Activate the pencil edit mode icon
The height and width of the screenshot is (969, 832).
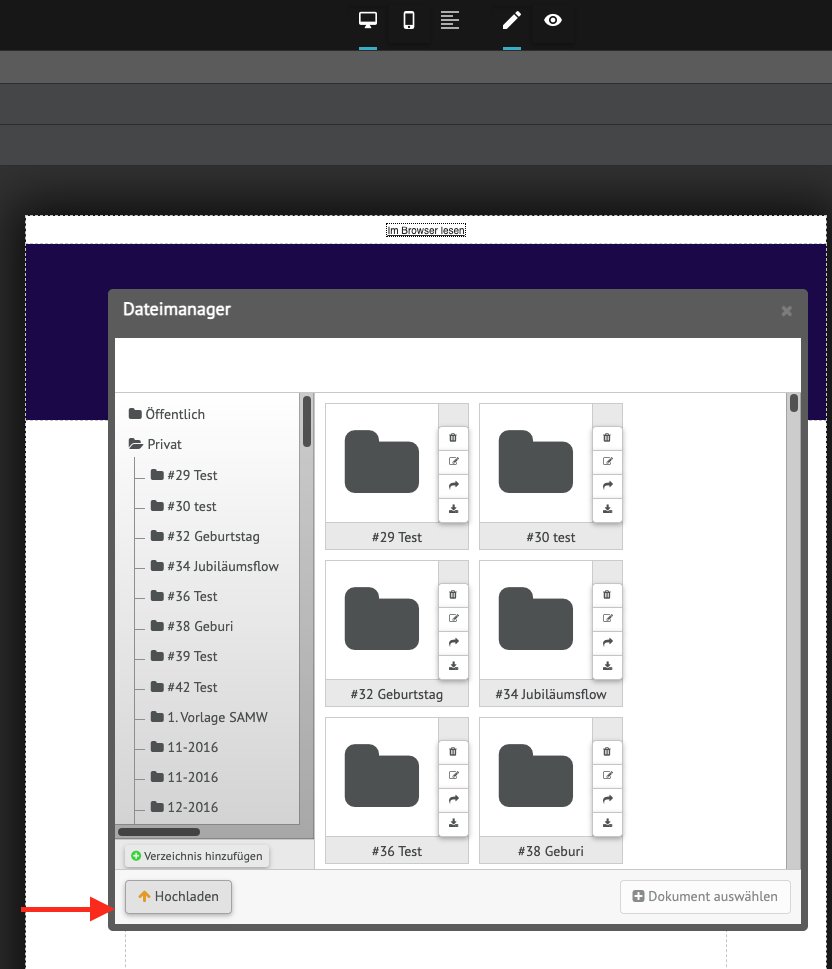coord(512,20)
